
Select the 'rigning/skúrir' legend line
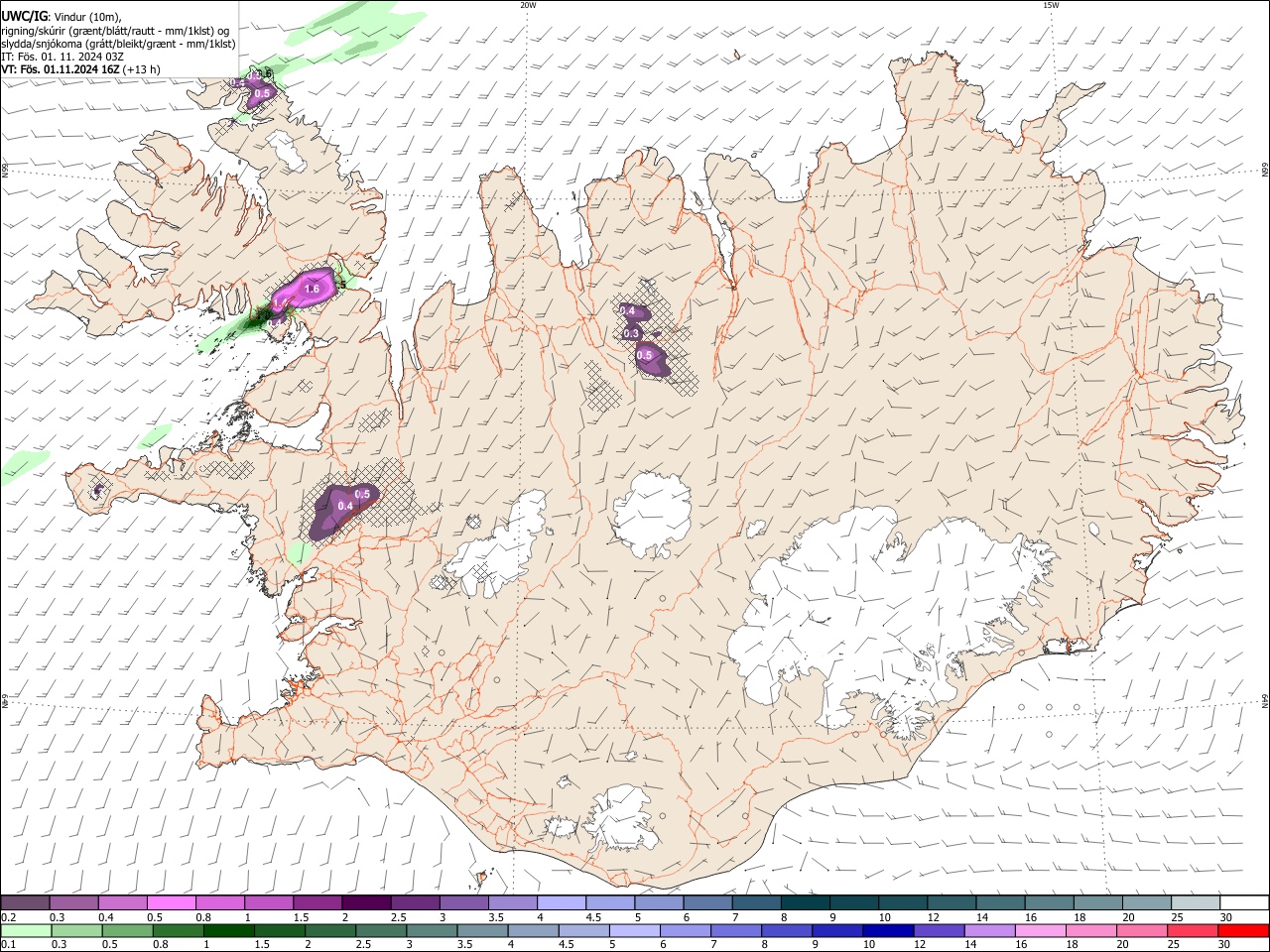point(116,30)
